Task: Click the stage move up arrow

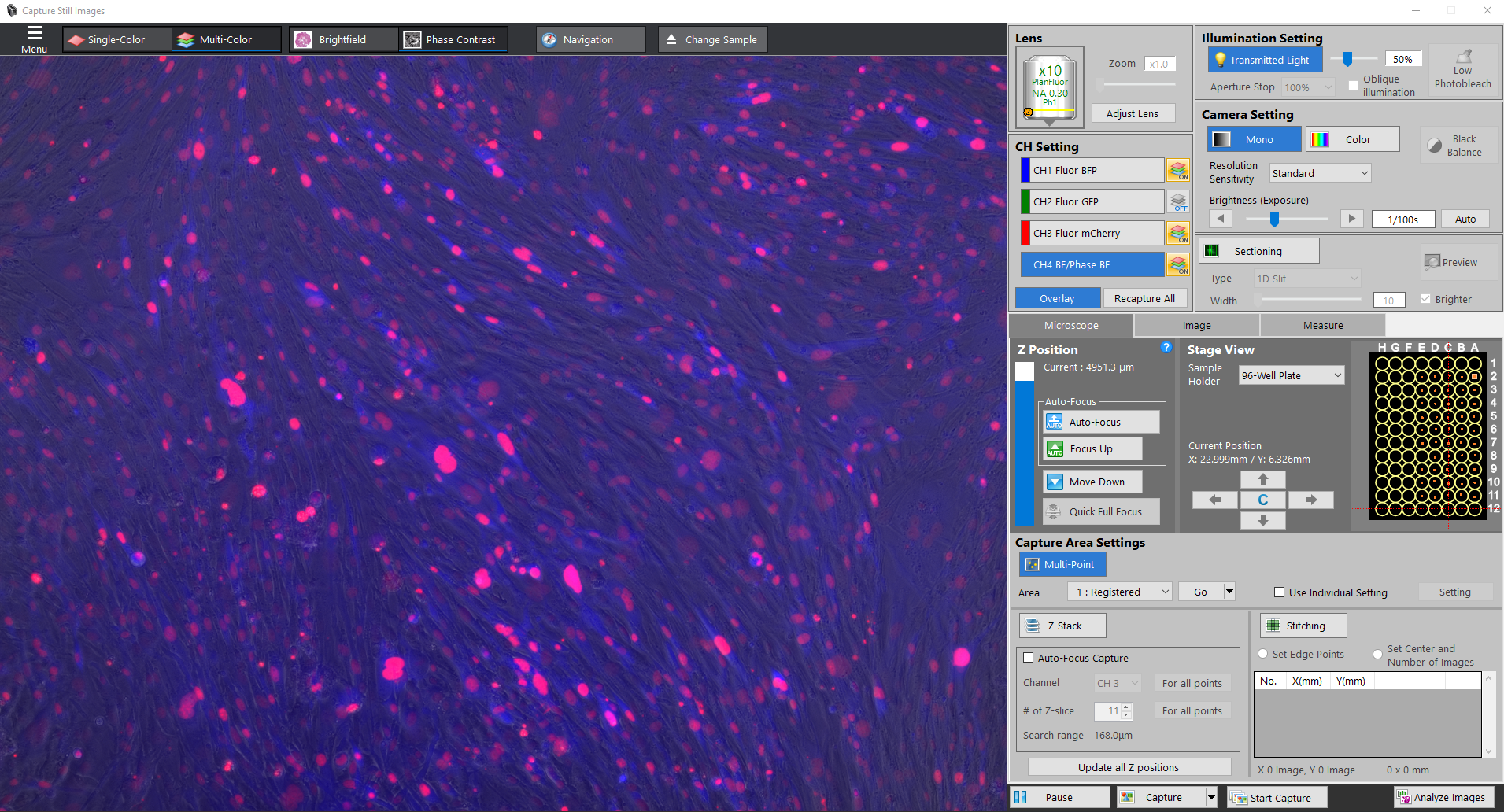Action: (1263, 479)
